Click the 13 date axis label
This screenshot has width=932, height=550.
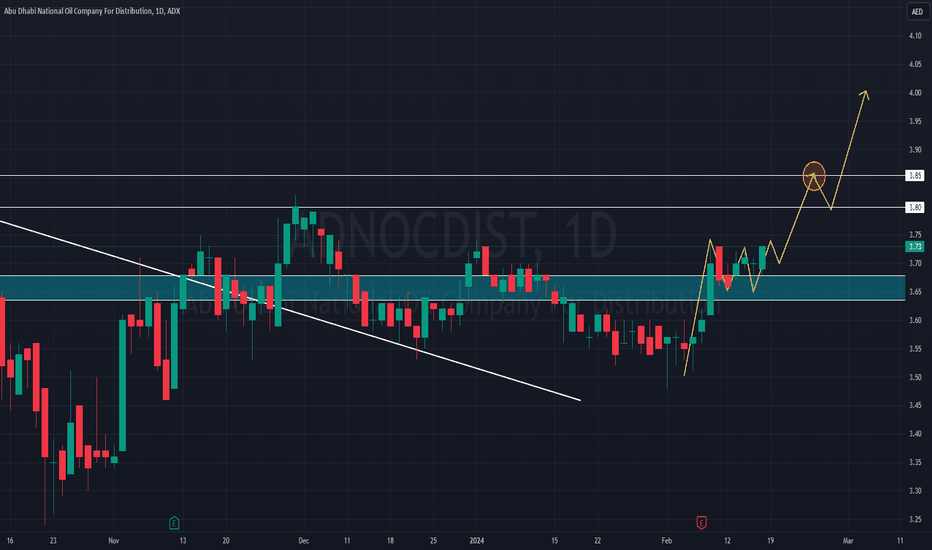click(x=182, y=540)
